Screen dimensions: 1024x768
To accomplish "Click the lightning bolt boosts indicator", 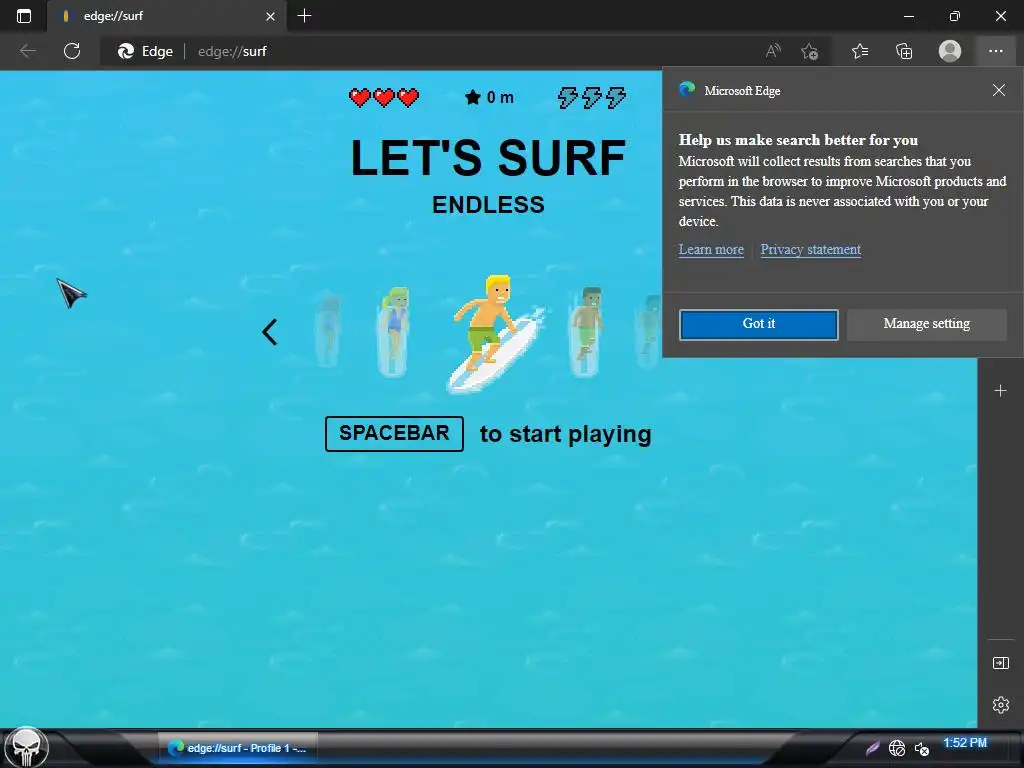I will pos(592,97).
